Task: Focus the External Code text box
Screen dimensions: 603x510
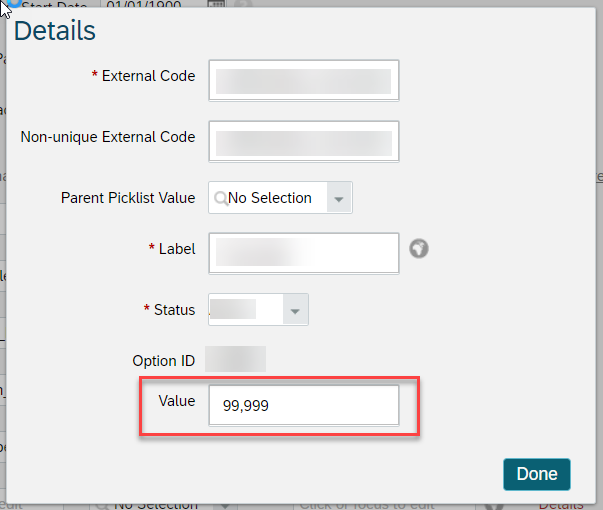Action: coord(304,80)
